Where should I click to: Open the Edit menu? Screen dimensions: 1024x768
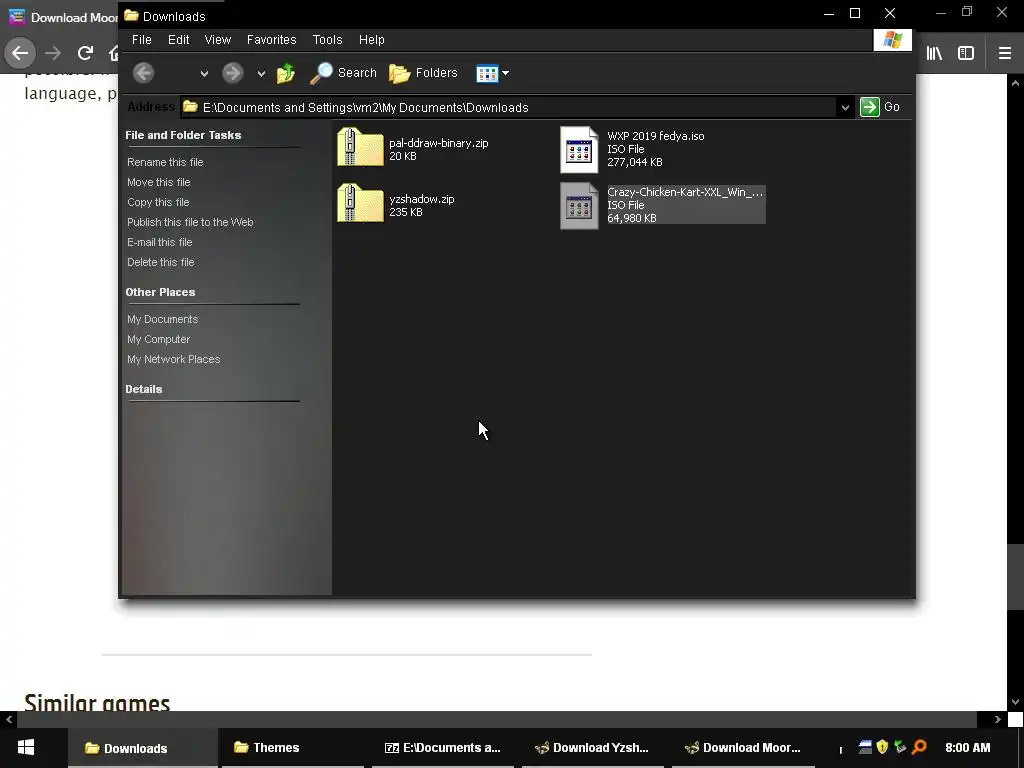(x=178, y=40)
